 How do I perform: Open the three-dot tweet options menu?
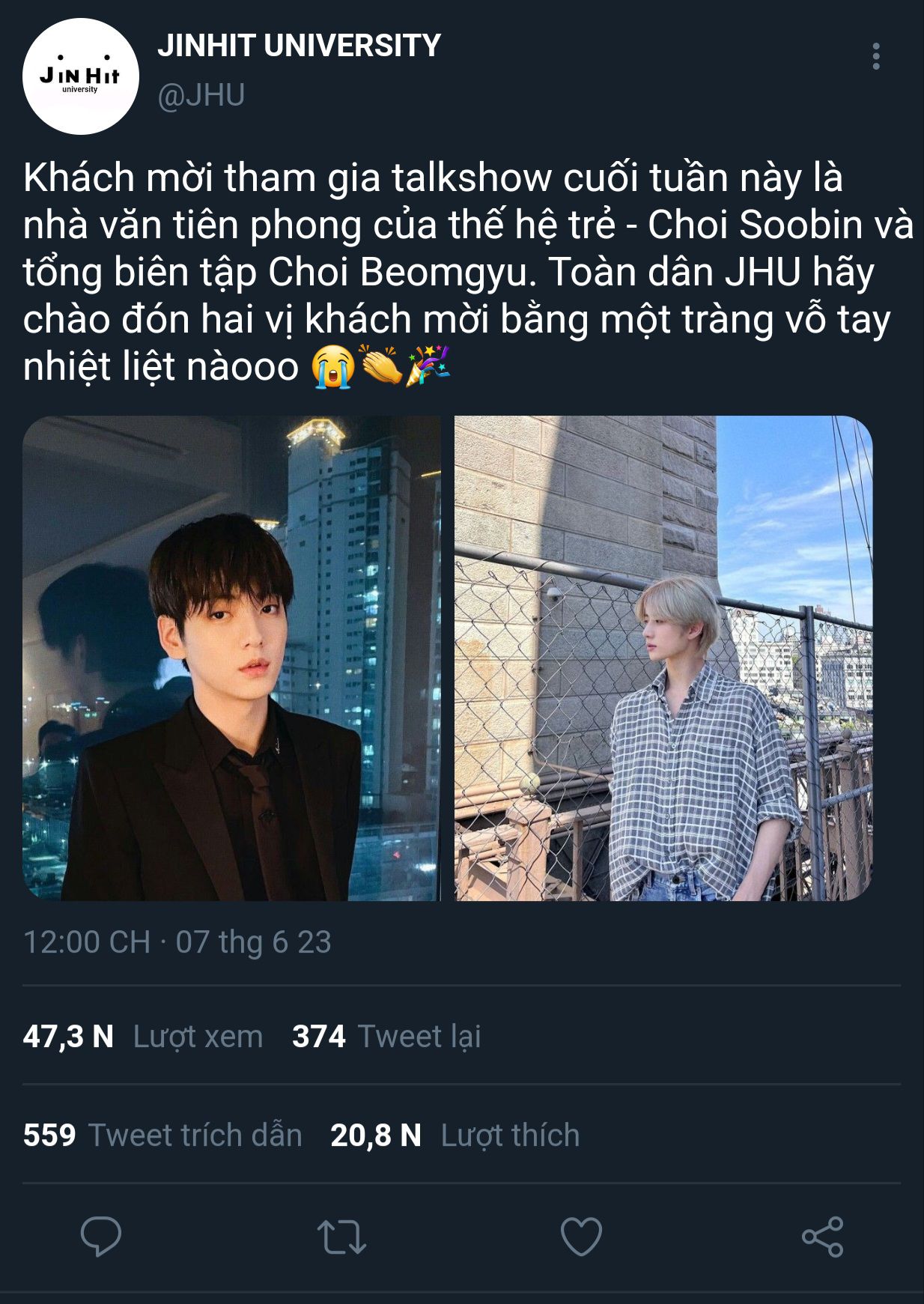(876, 57)
